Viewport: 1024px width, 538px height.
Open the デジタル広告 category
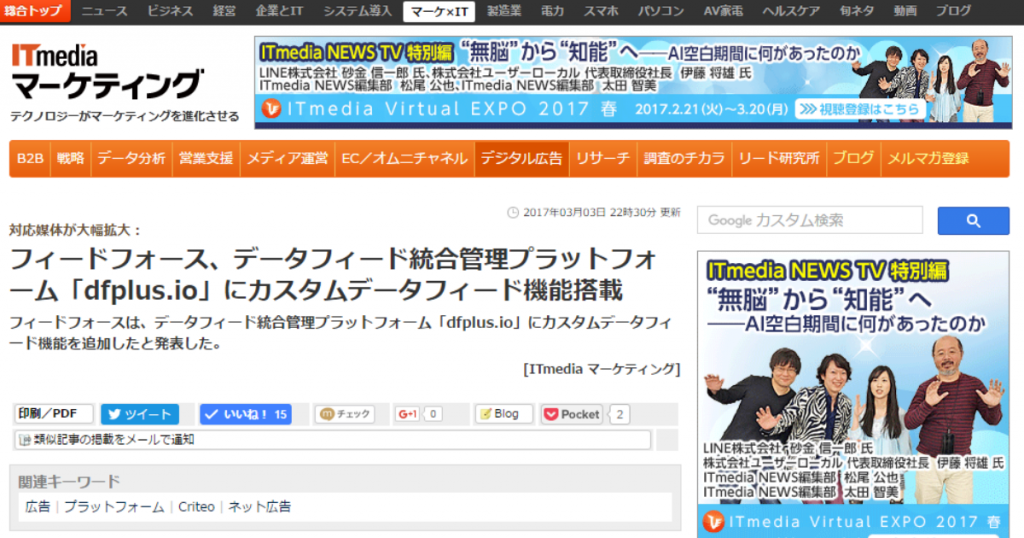(521, 159)
